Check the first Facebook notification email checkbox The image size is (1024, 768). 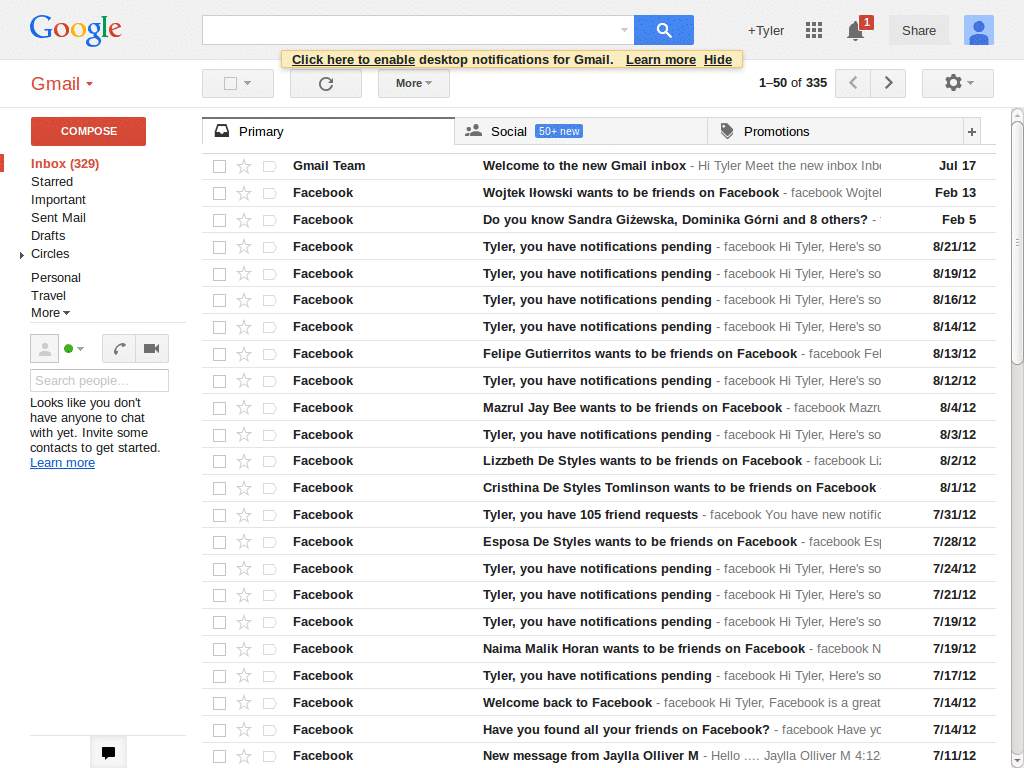pos(219,246)
